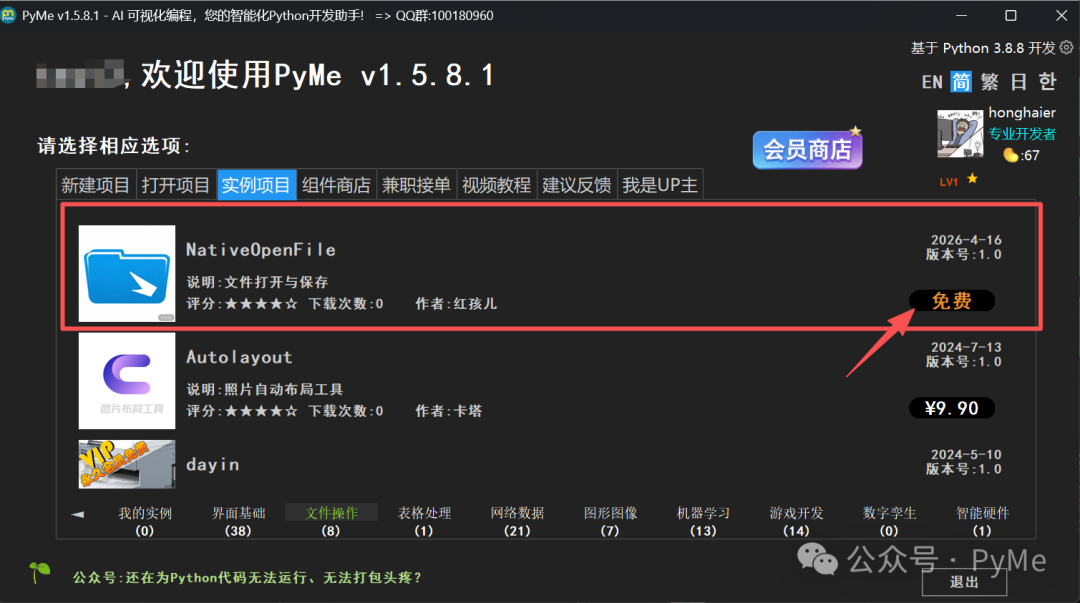Switch language to EN
This screenshot has width=1080, height=603.
(932, 82)
